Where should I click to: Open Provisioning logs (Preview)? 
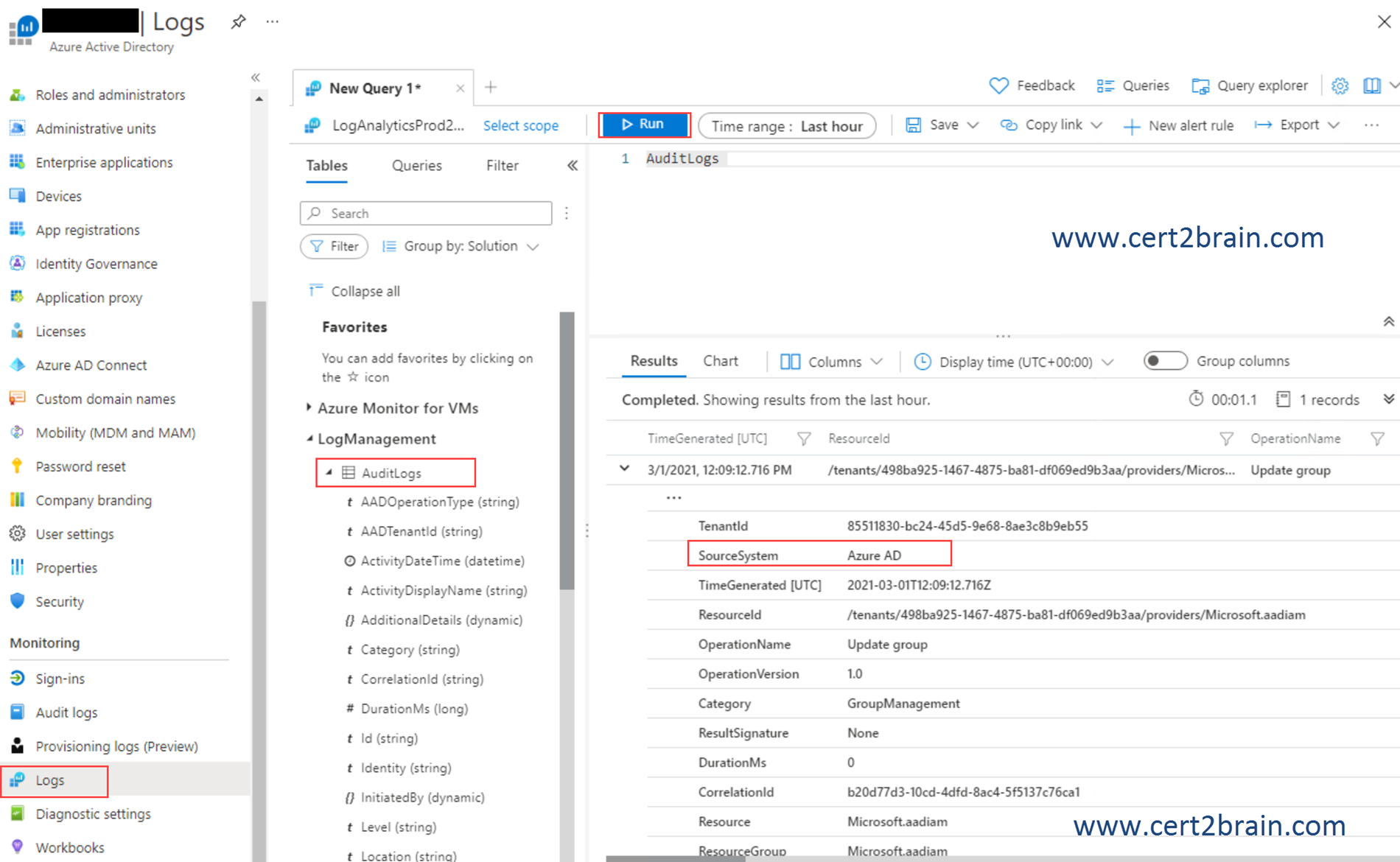coord(116,746)
